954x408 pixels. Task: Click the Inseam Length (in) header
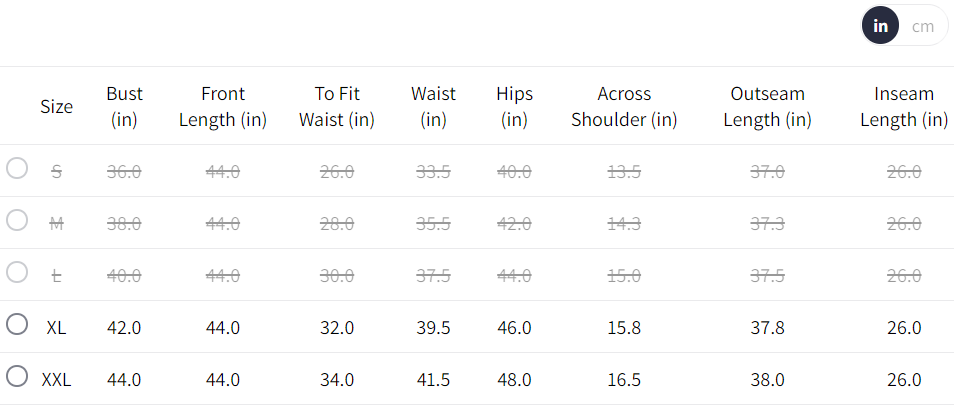coord(904,106)
